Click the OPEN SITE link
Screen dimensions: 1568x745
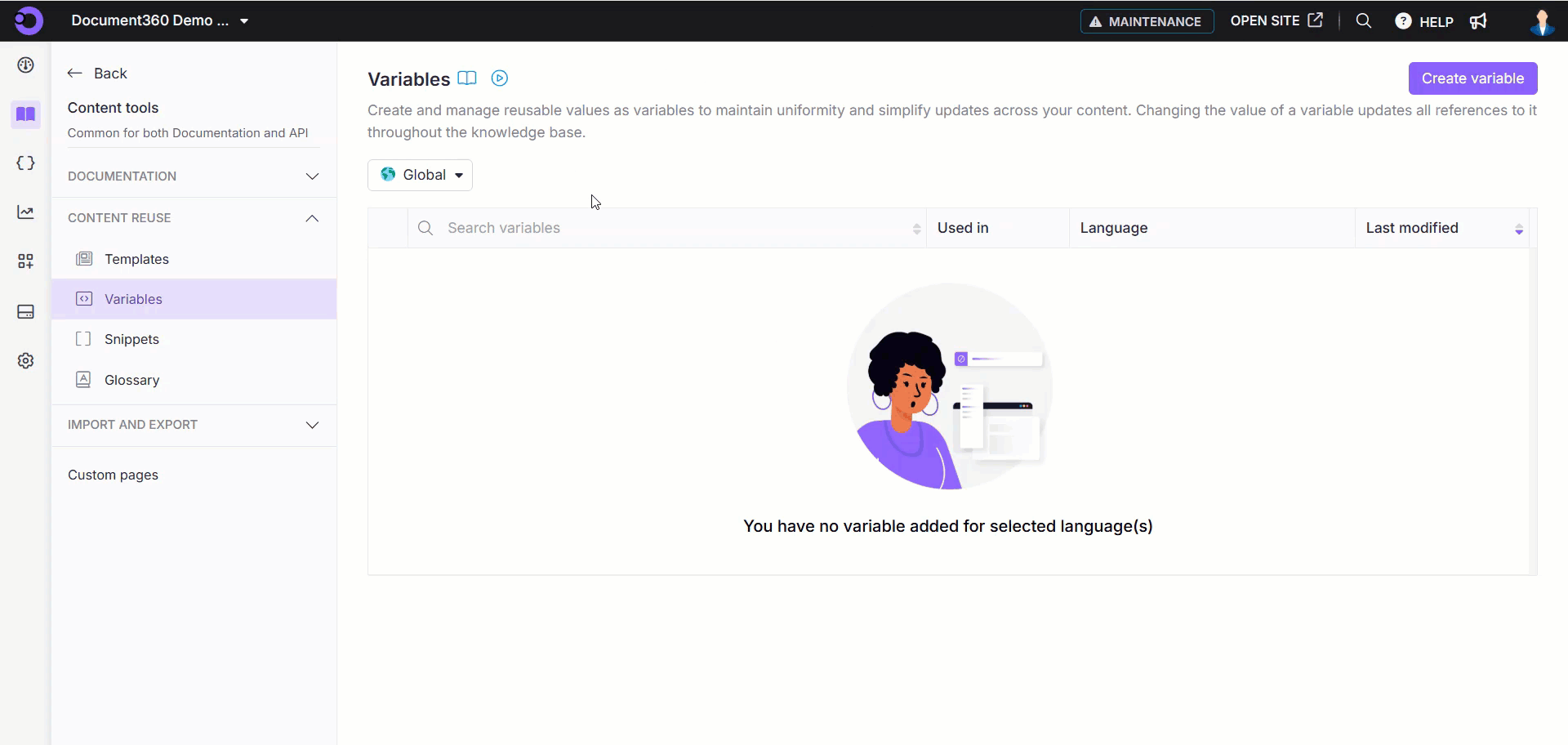[1276, 20]
